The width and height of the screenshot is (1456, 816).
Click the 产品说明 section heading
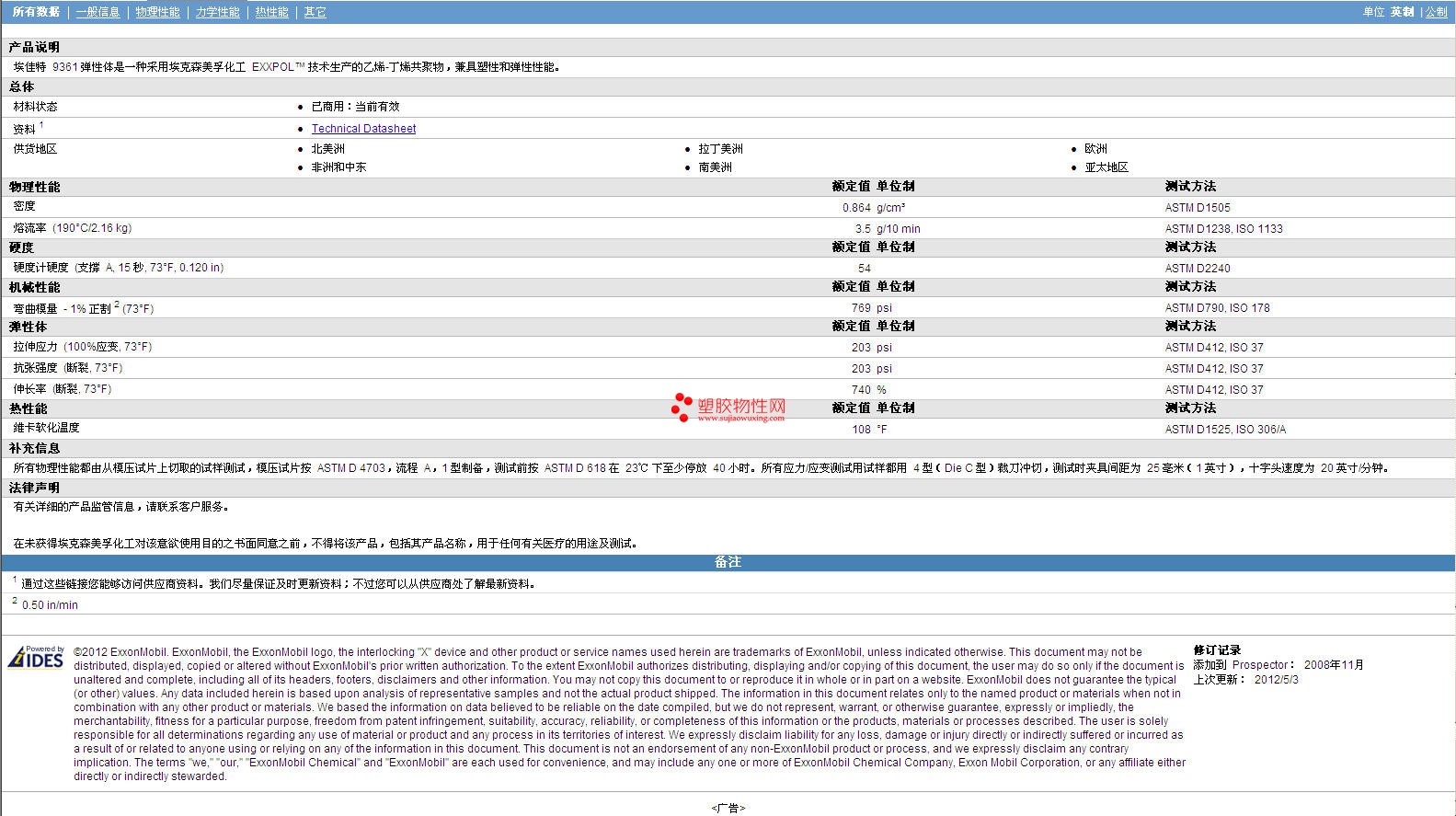coord(34,47)
